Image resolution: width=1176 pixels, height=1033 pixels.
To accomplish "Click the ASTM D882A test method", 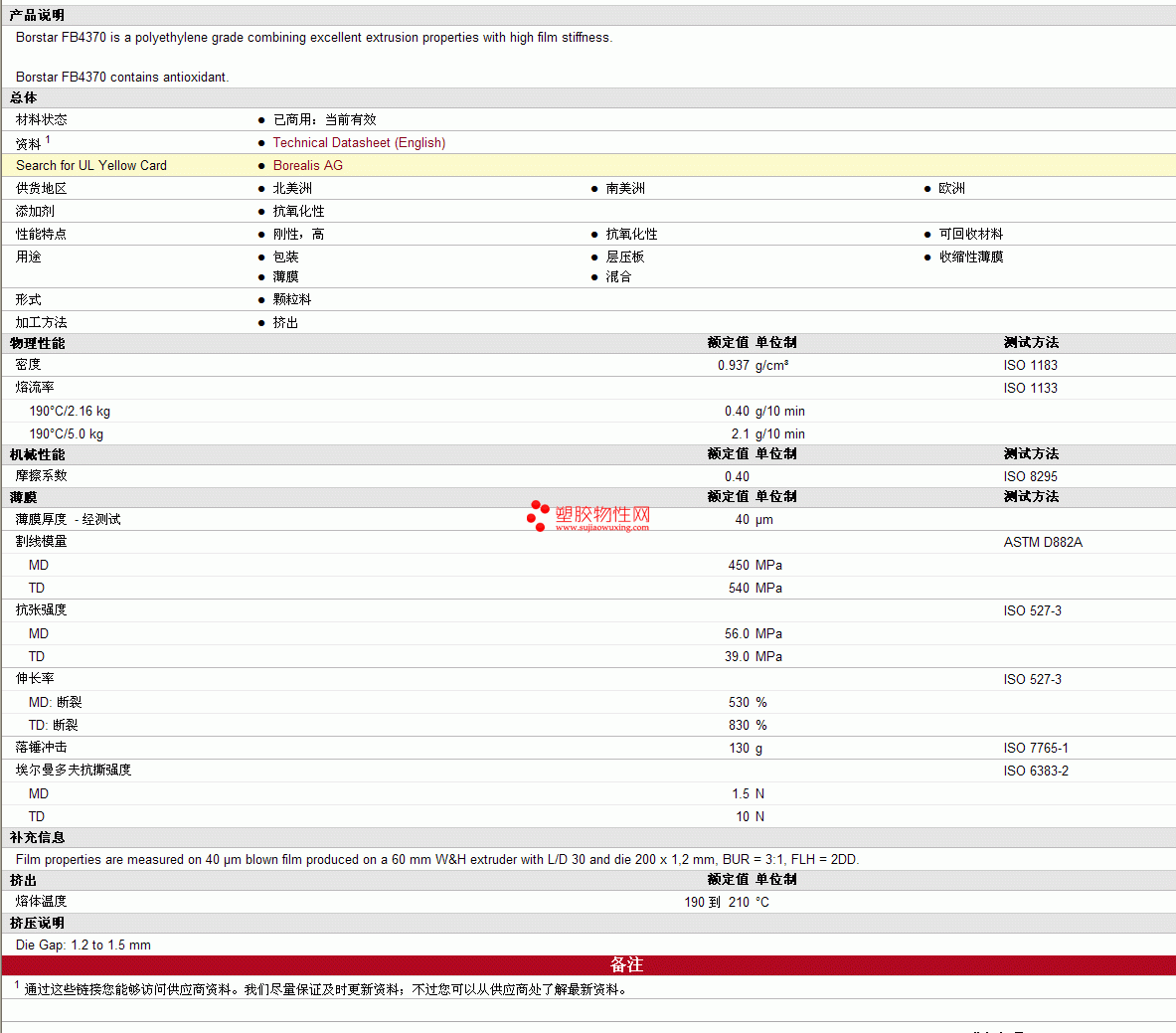I will pos(1043,543).
